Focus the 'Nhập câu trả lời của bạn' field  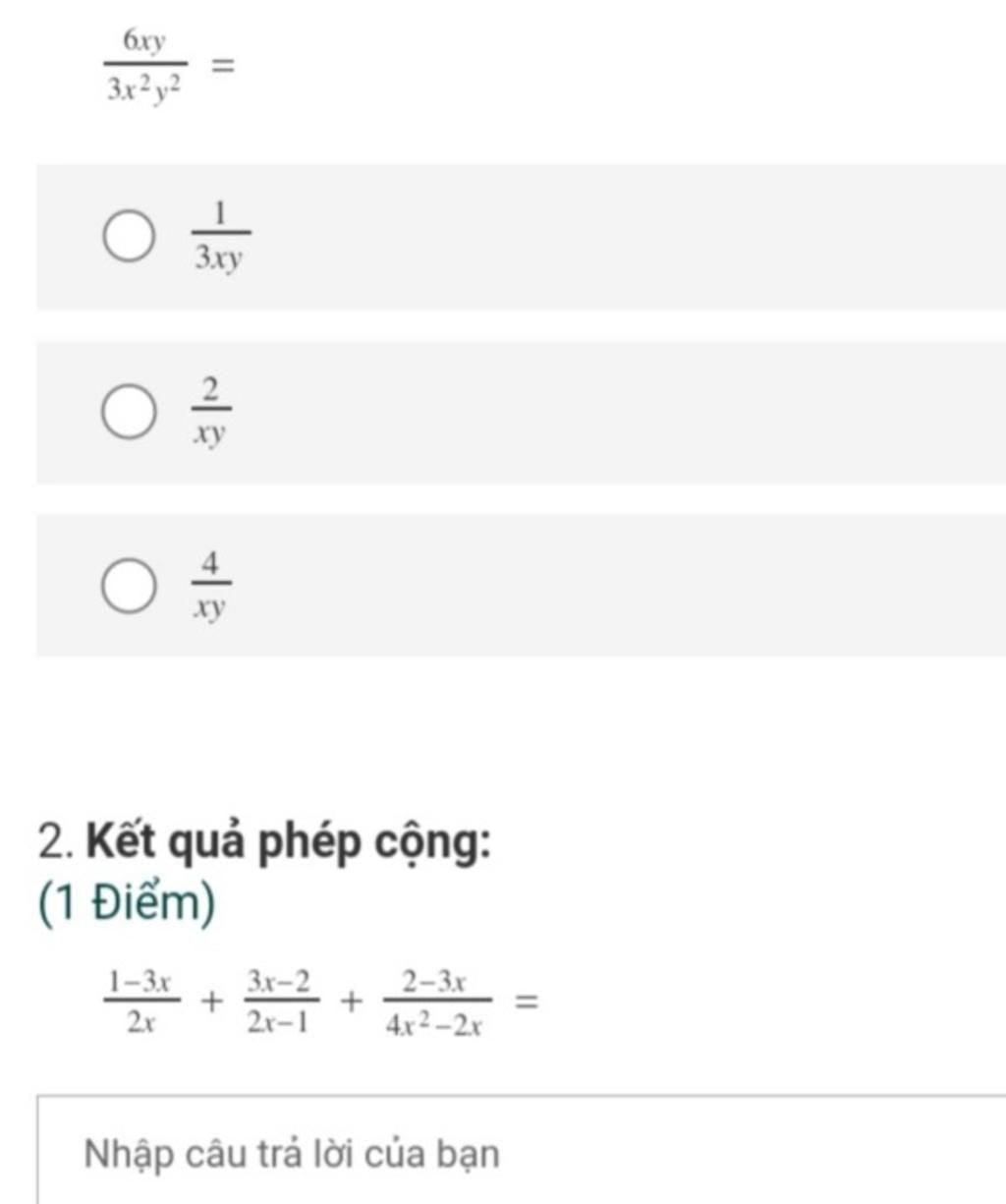pyautogui.click(x=522, y=1149)
